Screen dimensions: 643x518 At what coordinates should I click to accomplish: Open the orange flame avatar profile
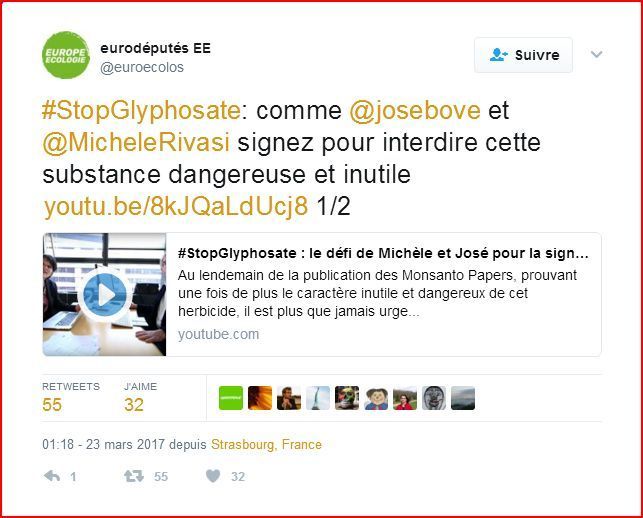260,398
